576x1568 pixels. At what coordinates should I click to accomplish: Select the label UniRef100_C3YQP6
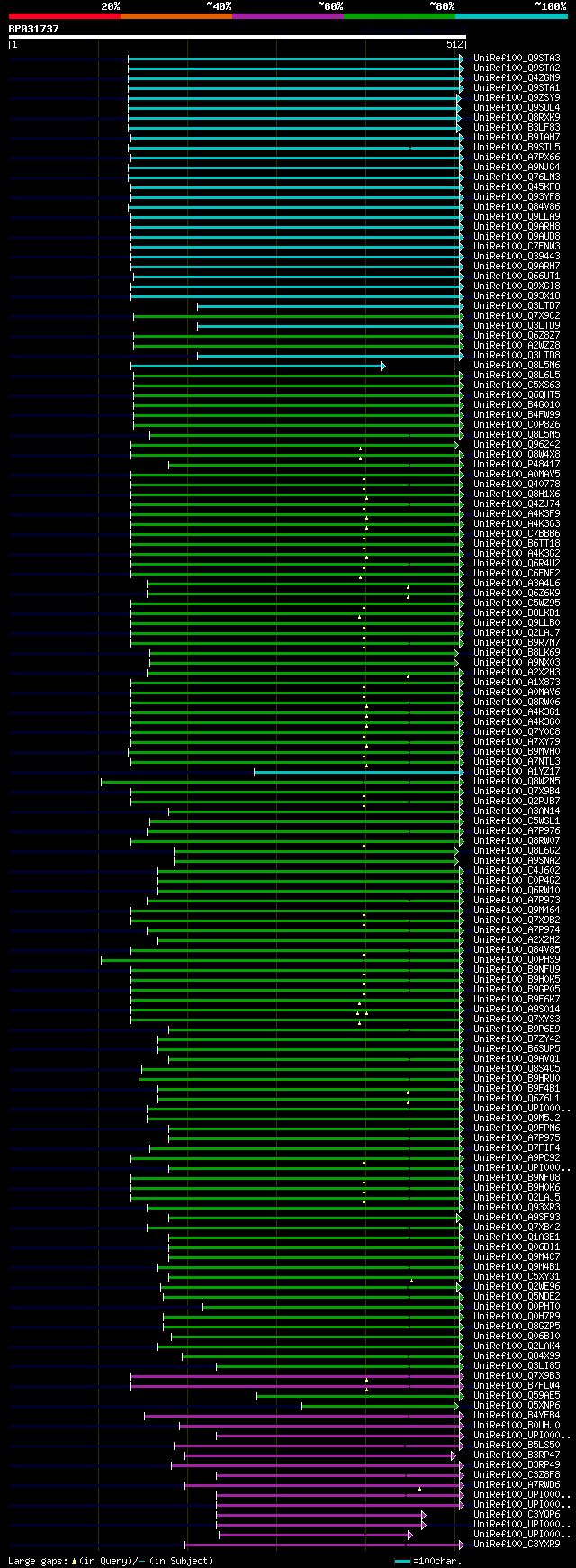click(517, 1515)
